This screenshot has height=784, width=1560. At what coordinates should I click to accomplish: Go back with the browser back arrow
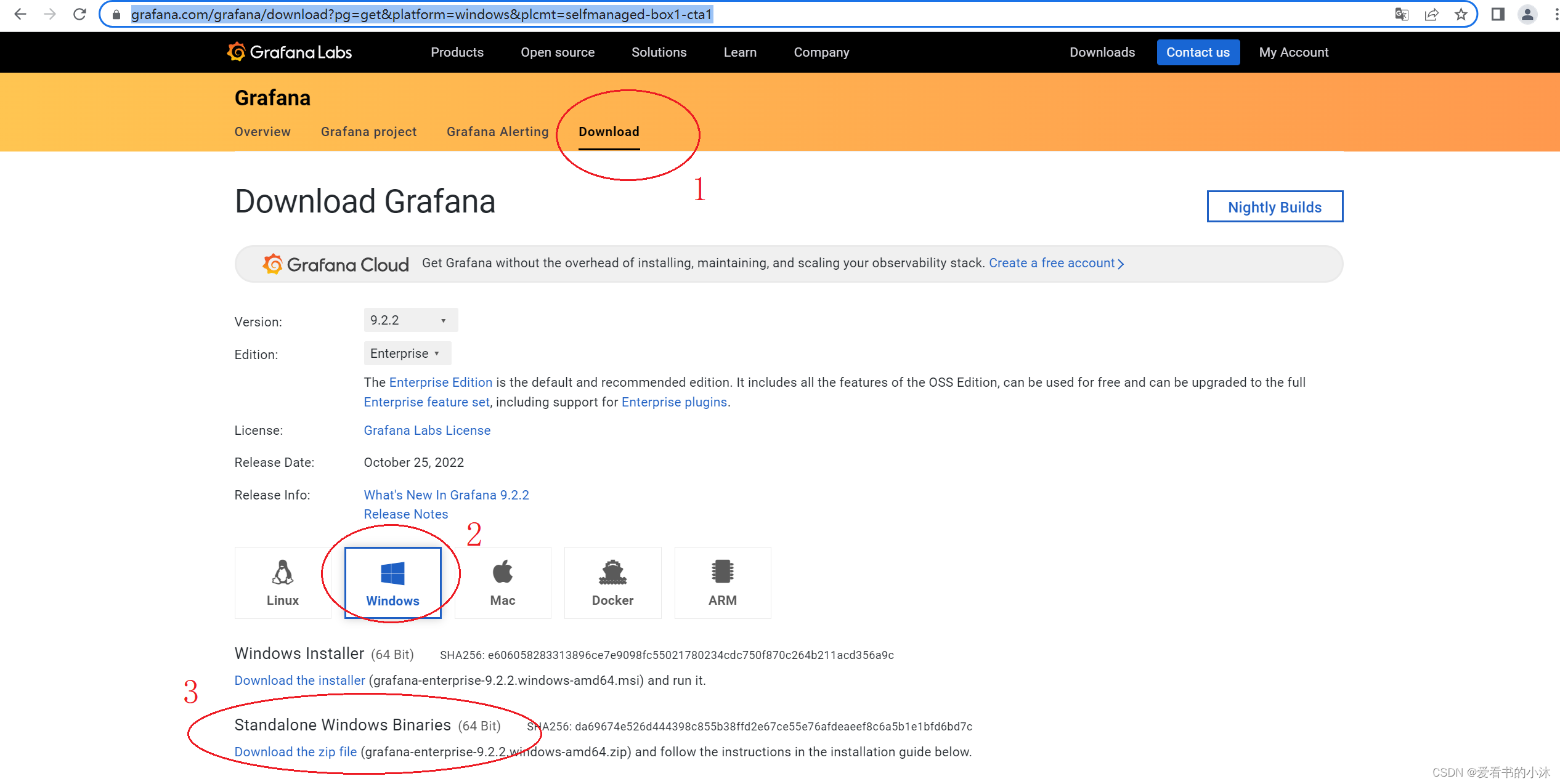(20, 14)
